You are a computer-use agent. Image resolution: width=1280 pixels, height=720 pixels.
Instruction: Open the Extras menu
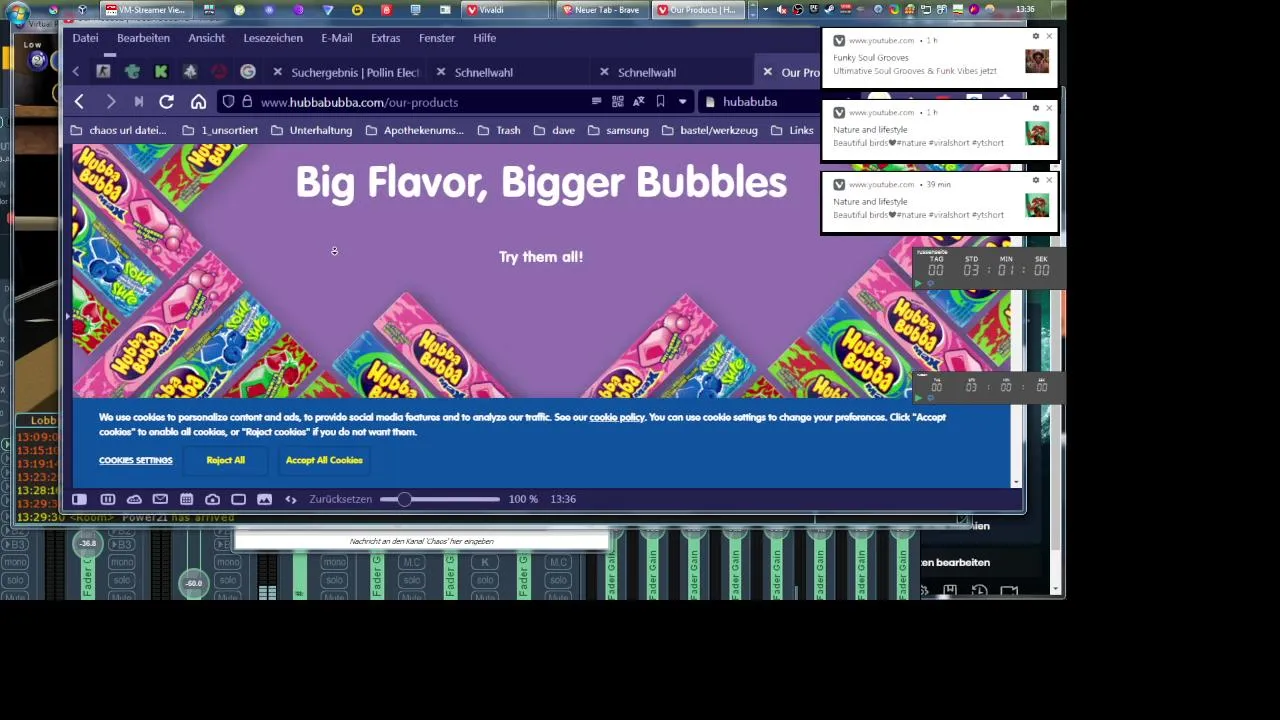click(x=386, y=38)
